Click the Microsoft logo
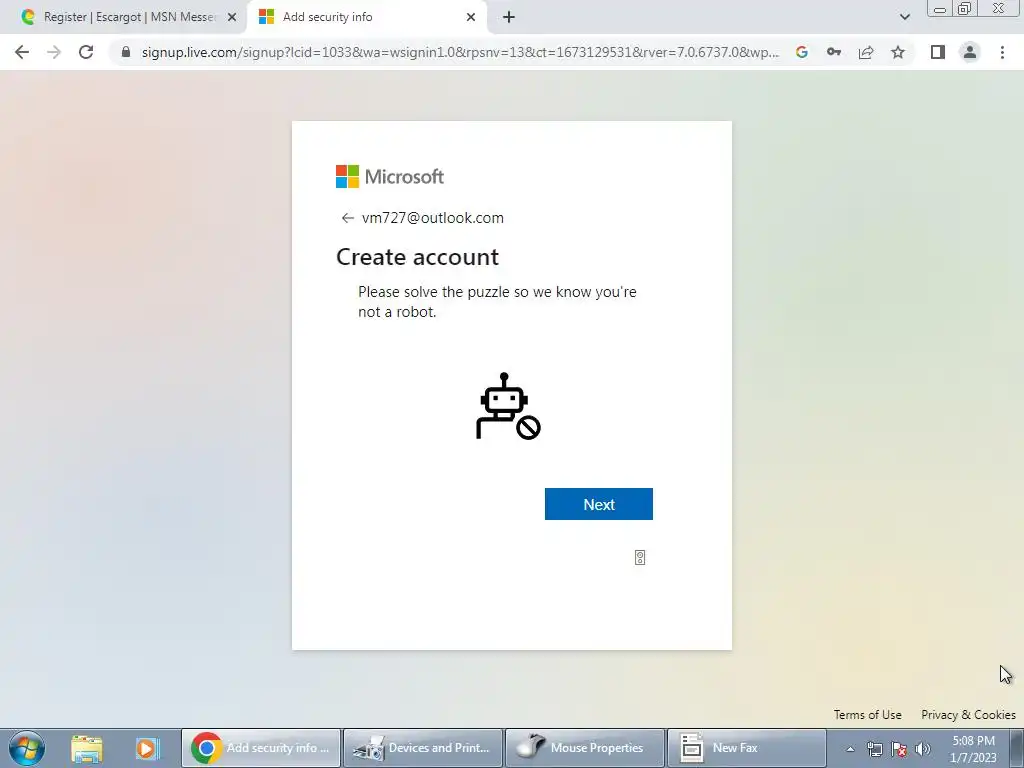 click(x=390, y=176)
